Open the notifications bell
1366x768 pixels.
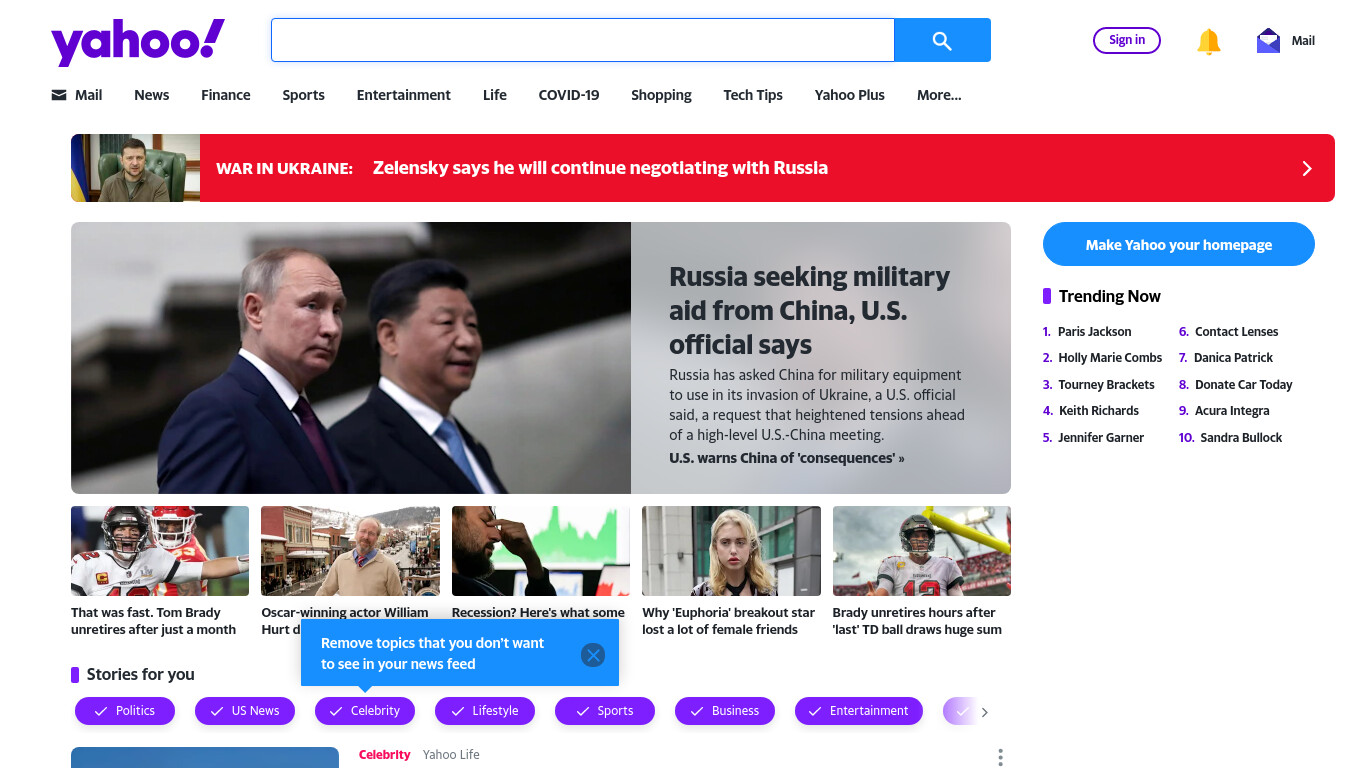tap(1209, 41)
